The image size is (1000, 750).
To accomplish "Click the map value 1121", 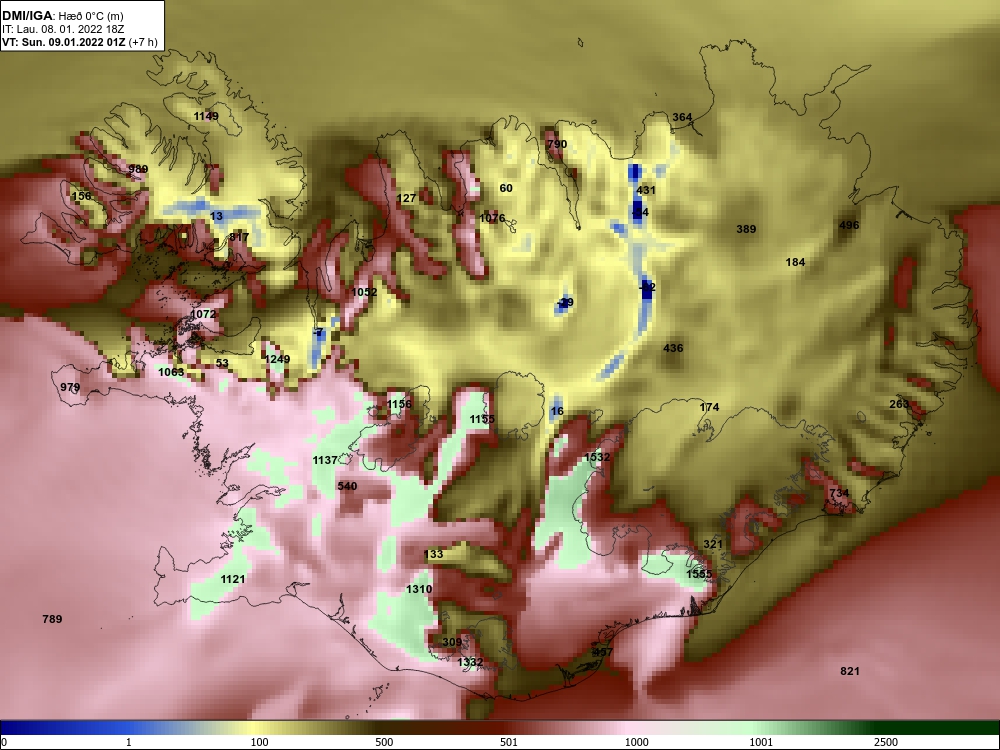I will [233, 579].
